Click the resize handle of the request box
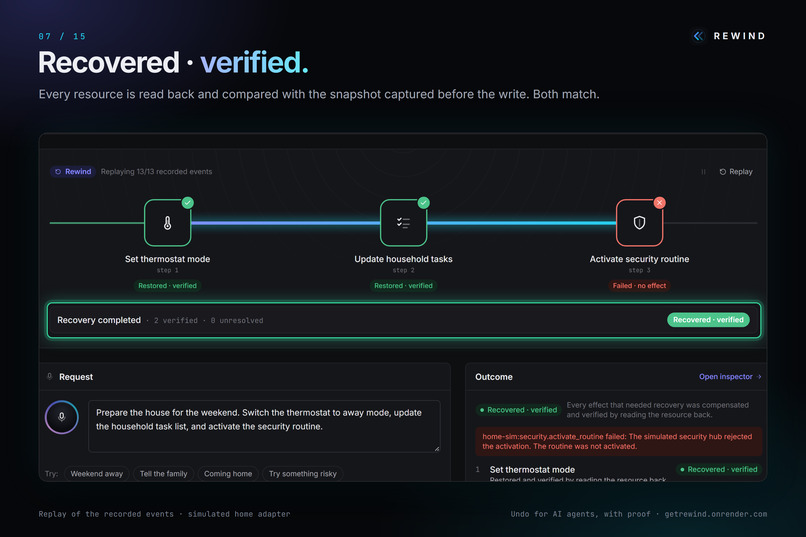 [x=437, y=449]
